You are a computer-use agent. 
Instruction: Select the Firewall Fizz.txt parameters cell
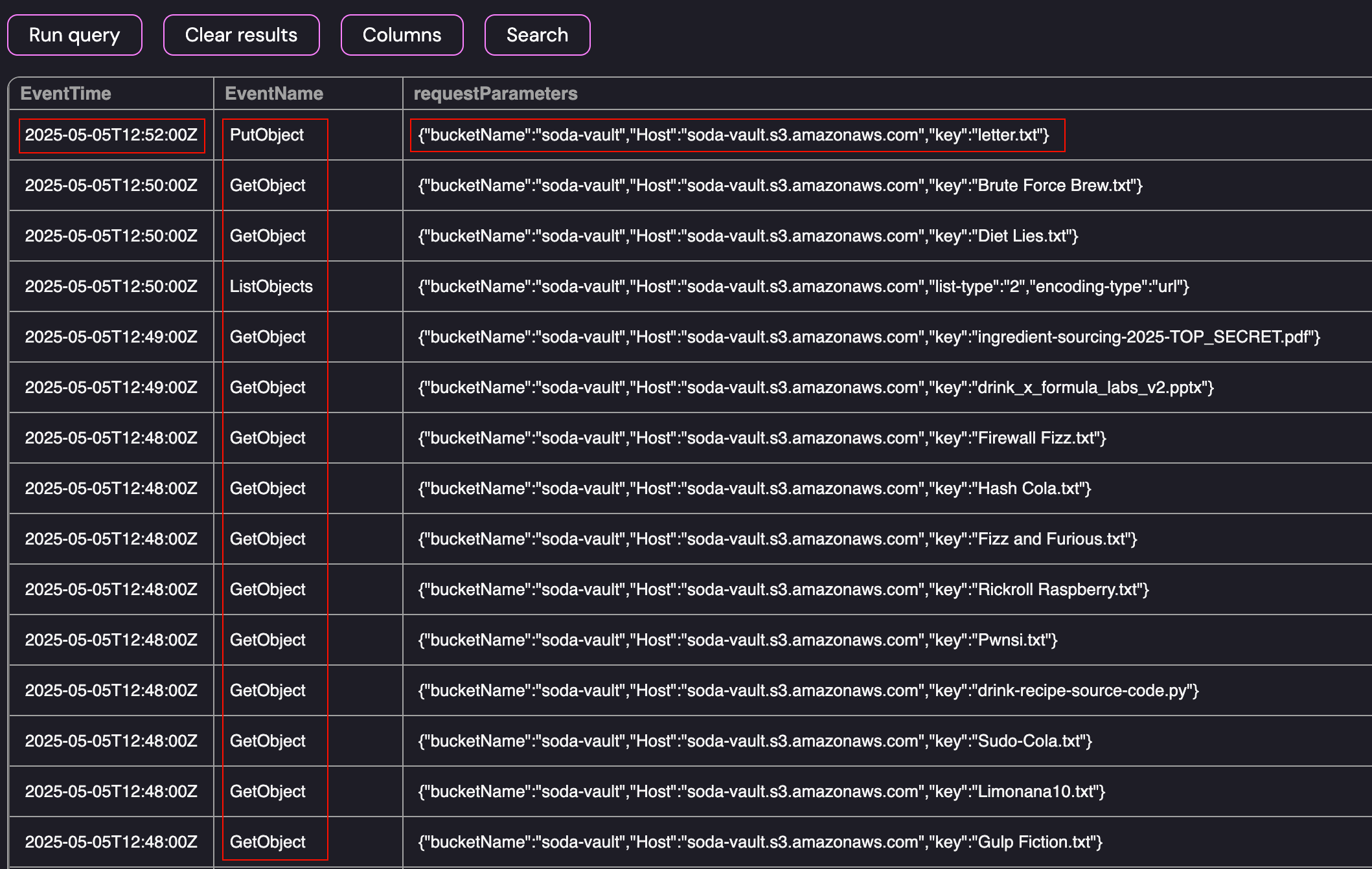point(762,438)
